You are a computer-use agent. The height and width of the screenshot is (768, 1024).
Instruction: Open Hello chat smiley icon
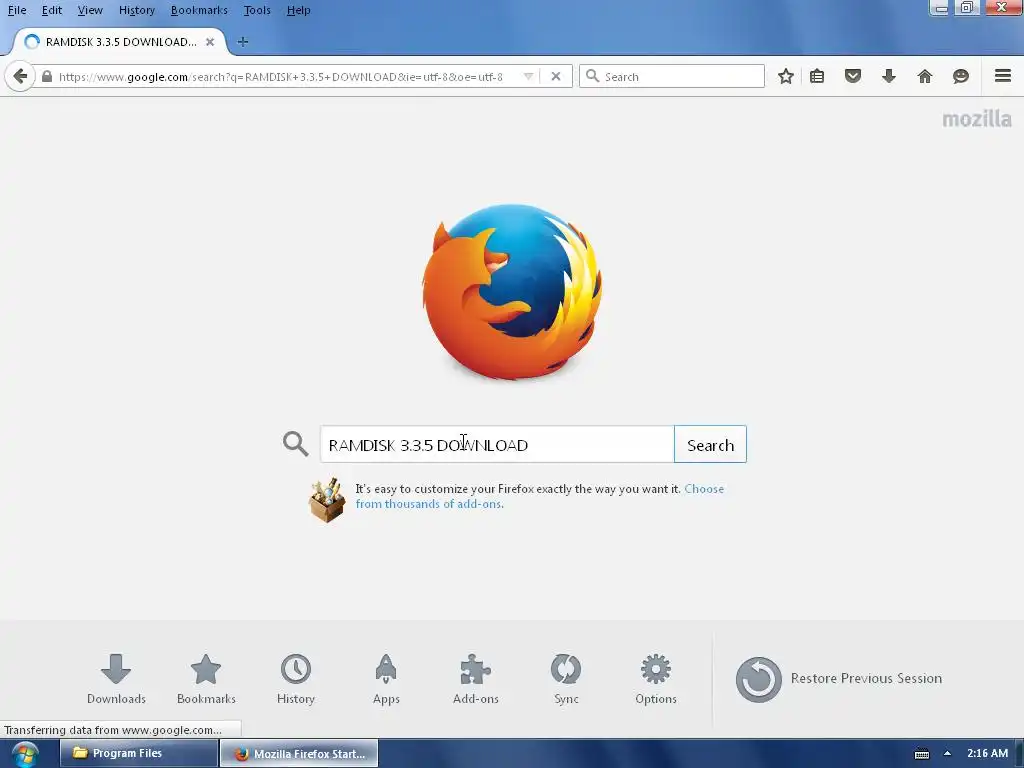coord(961,76)
